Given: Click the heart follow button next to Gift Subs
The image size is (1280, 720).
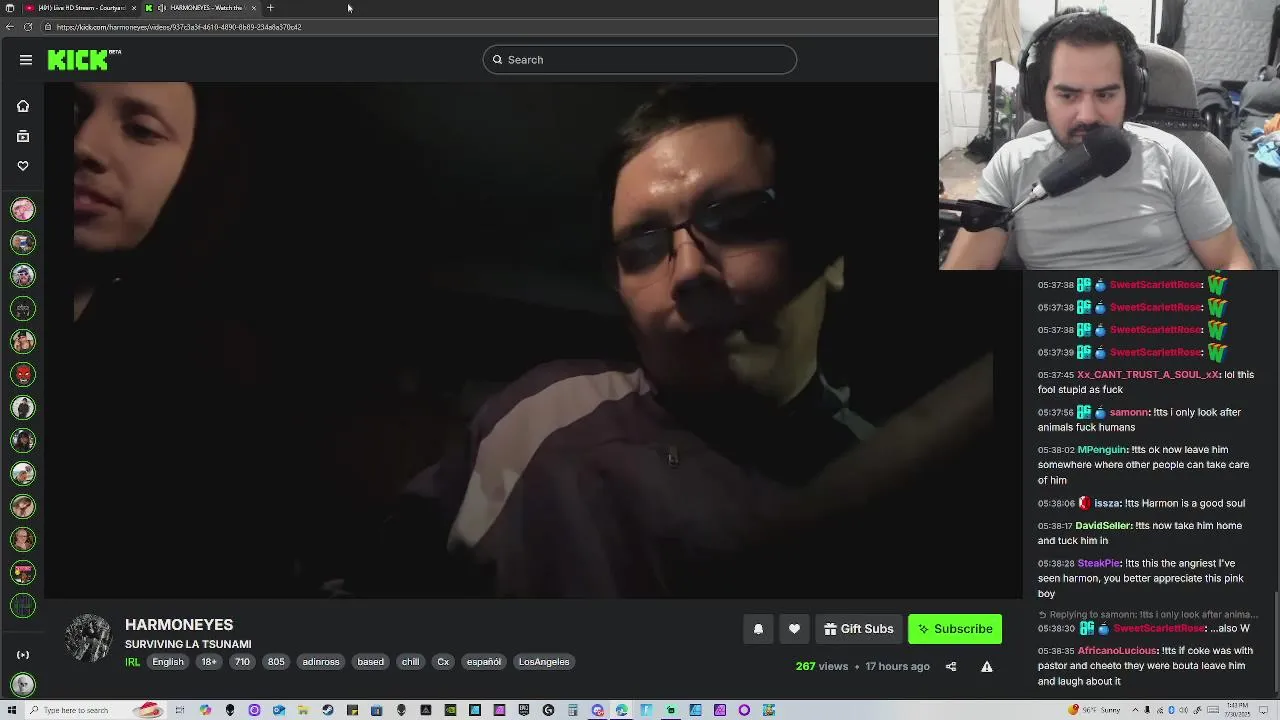Looking at the screenshot, I should 794,629.
